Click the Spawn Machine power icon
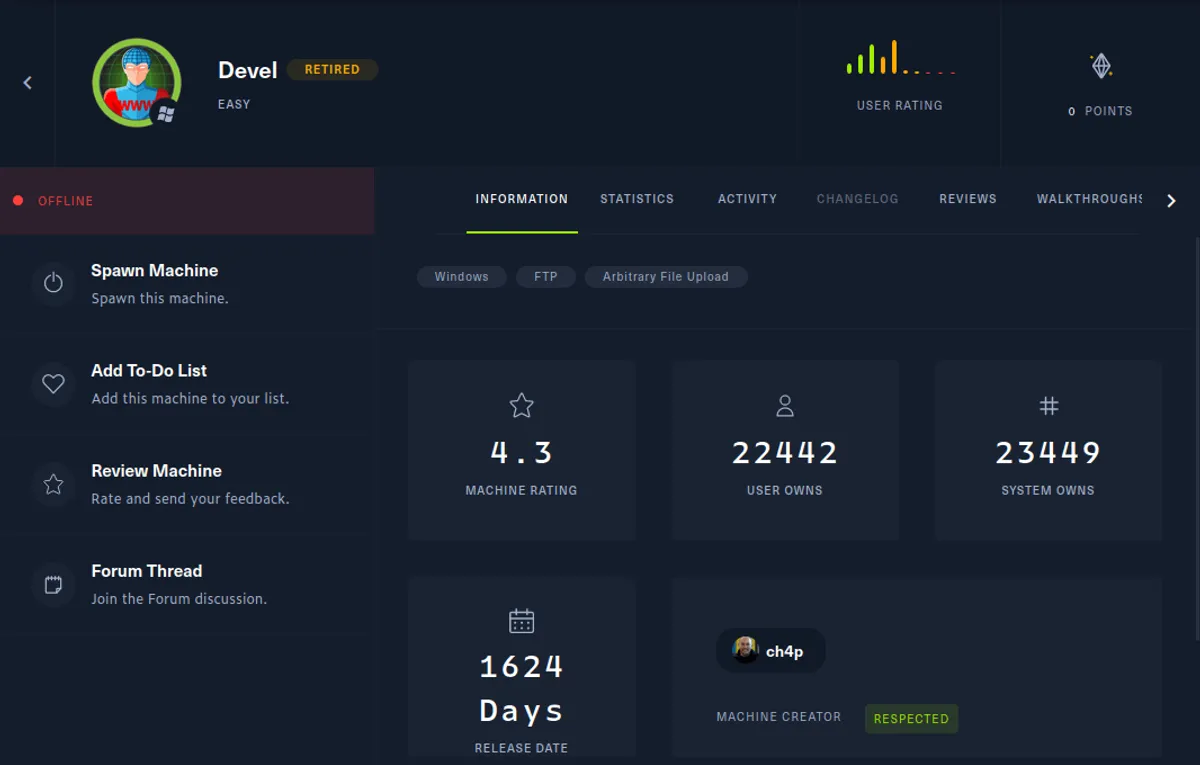 coord(53,283)
